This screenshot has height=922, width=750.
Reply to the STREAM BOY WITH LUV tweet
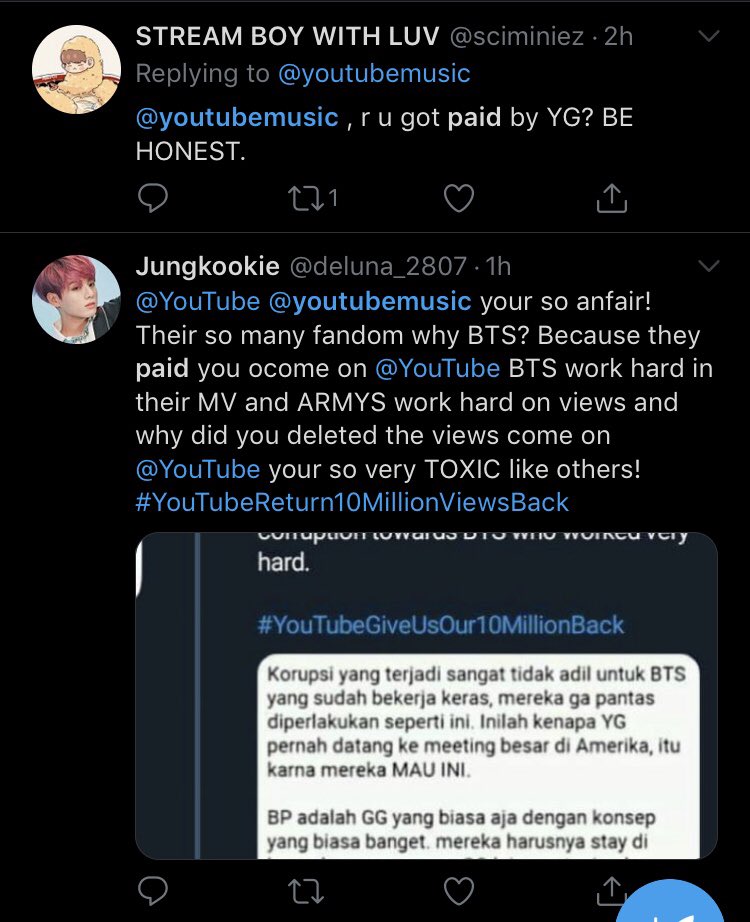153,198
